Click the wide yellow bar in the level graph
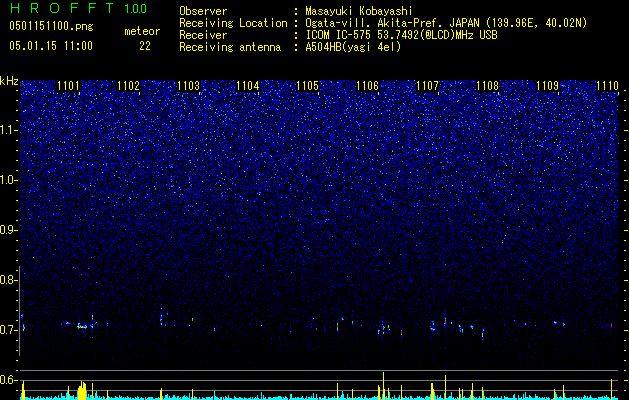The height and width of the screenshot is (400, 629). pyautogui.click(x=82, y=390)
